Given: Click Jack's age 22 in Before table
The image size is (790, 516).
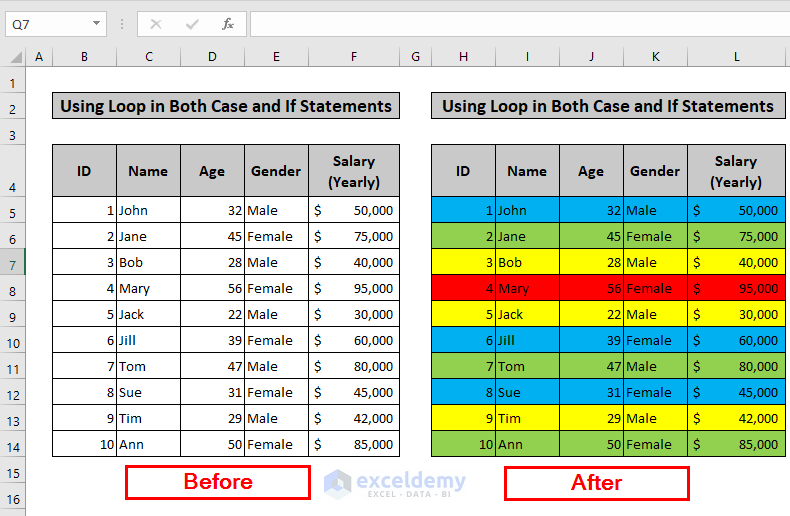Looking at the screenshot, I should (x=212, y=314).
